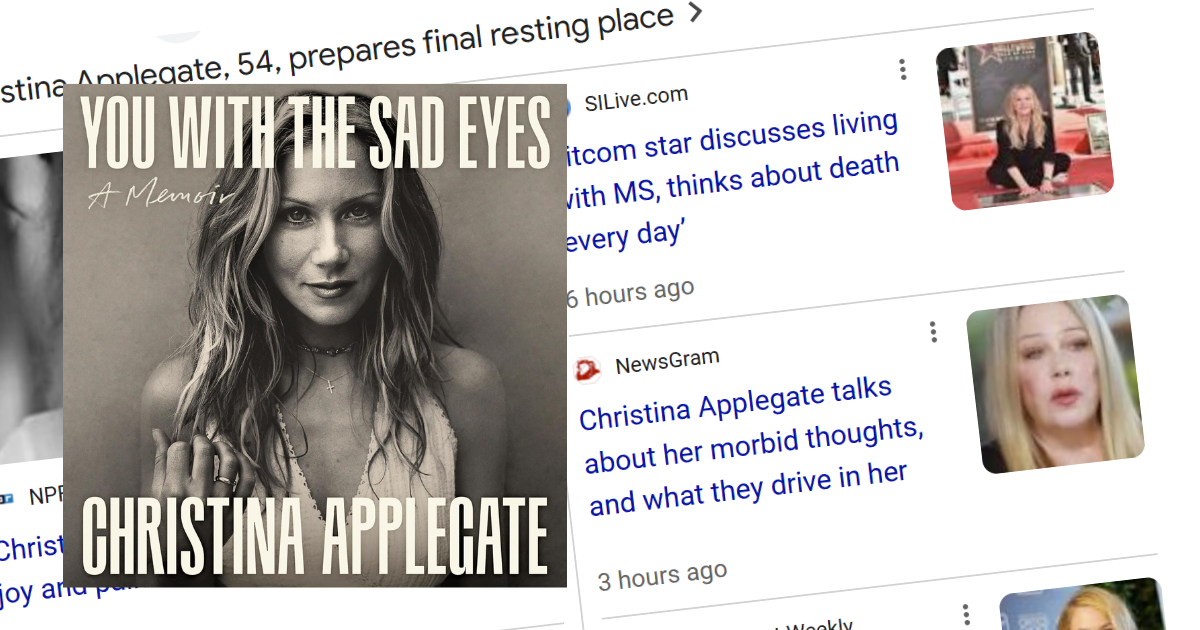This screenshot has height=630, width=1200.
Task: Click the '6 hours ago' timestamp
Action: [x=630, y=293]
